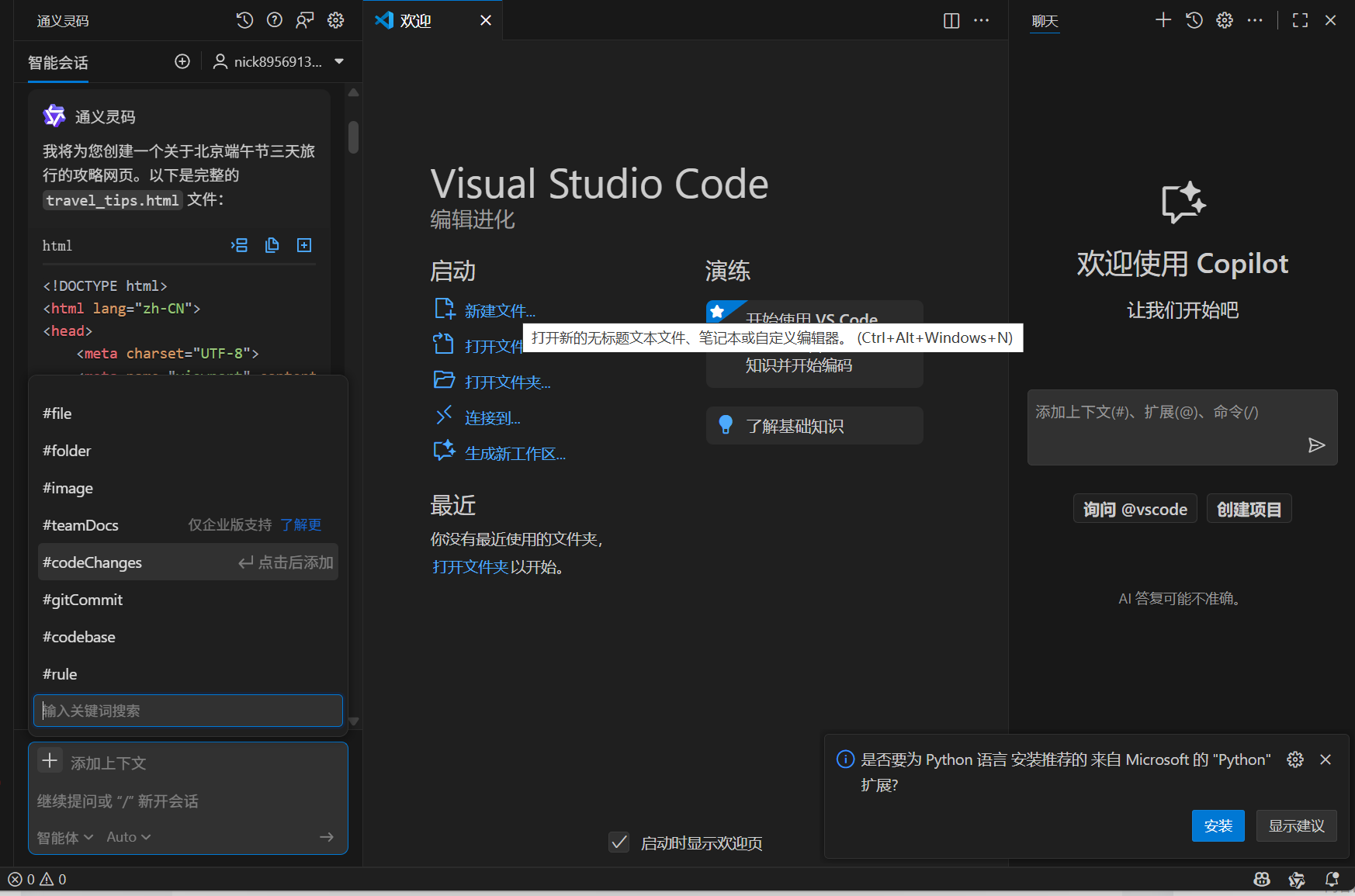Open 了解基础知识 walkthrough
Image resolution: width=1355 pixels, height=896 pixels.
(815, 426)
